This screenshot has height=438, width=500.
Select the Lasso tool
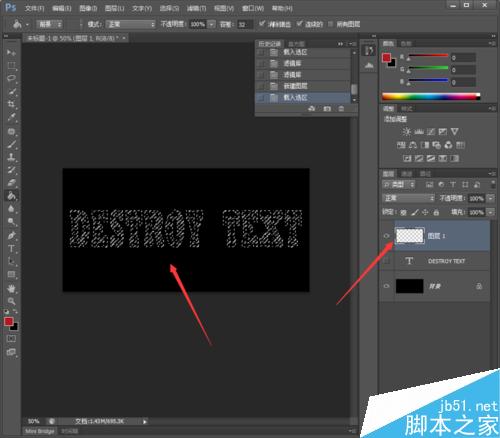point(11,78)
